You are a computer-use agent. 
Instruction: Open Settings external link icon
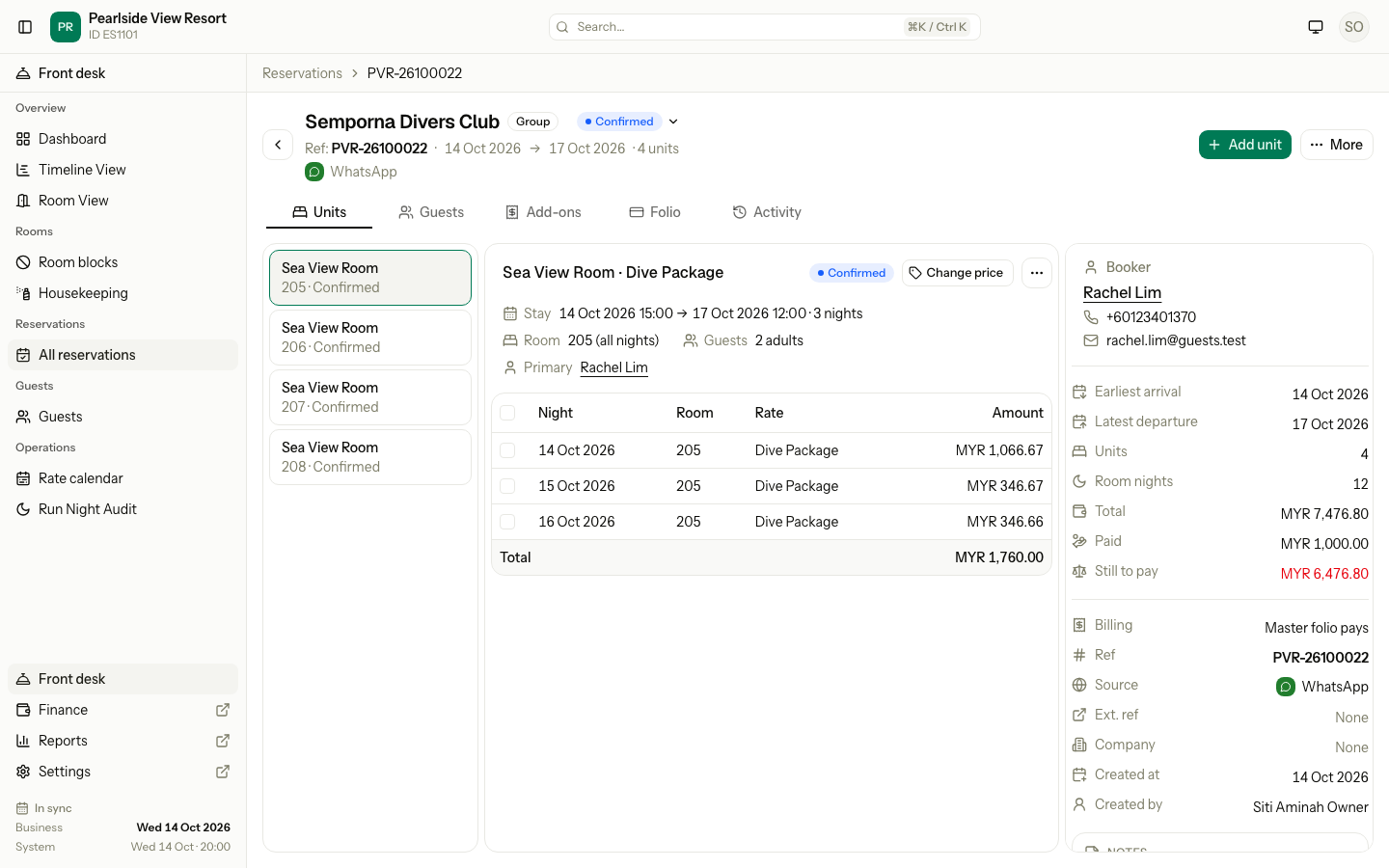(x=223, y=772)
